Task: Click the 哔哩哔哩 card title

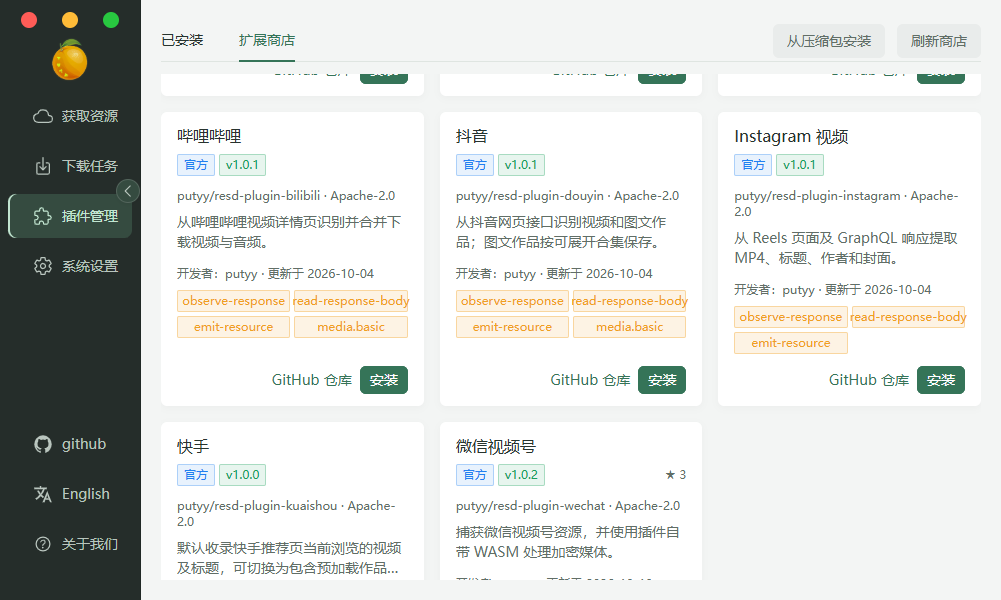Action: tap(209, 137)
